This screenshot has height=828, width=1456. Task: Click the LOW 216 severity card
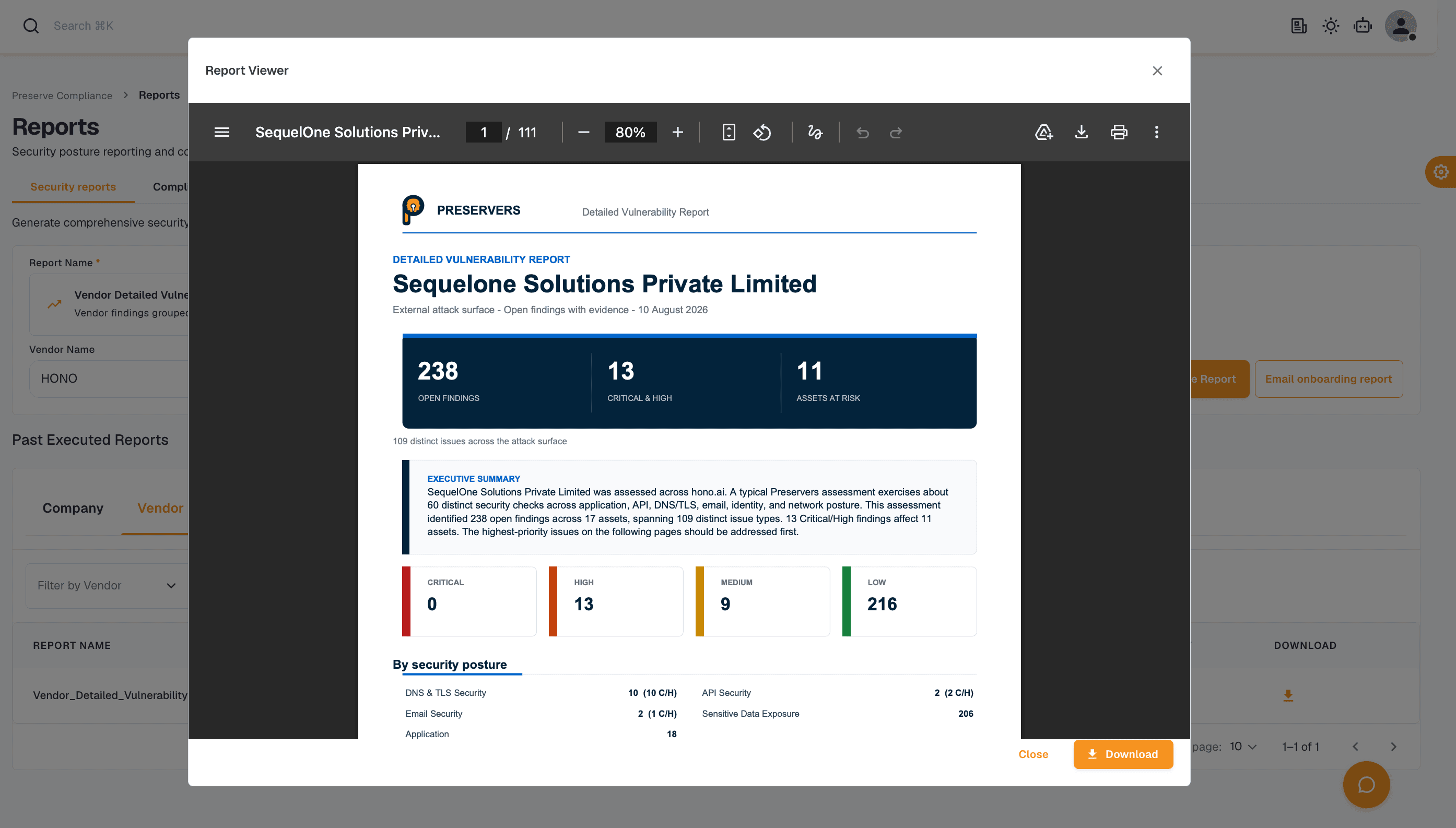click(x=909, y=601)
